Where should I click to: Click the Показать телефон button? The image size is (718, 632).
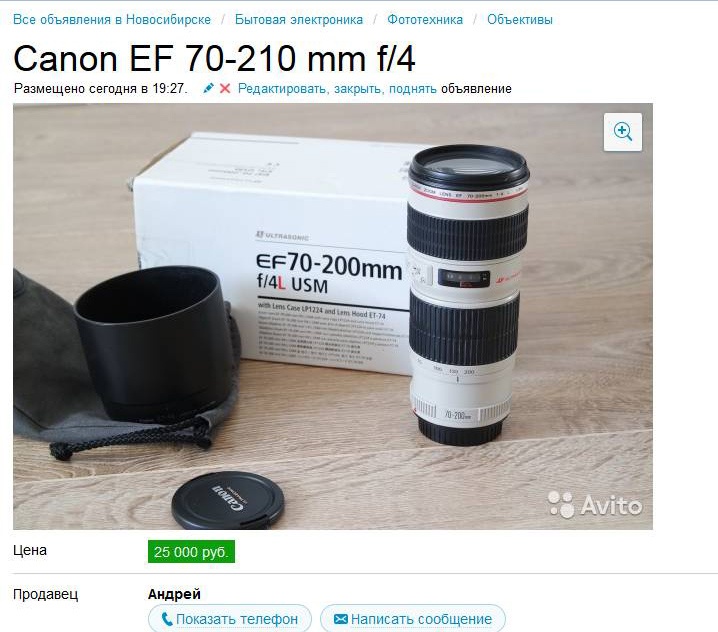230,619
